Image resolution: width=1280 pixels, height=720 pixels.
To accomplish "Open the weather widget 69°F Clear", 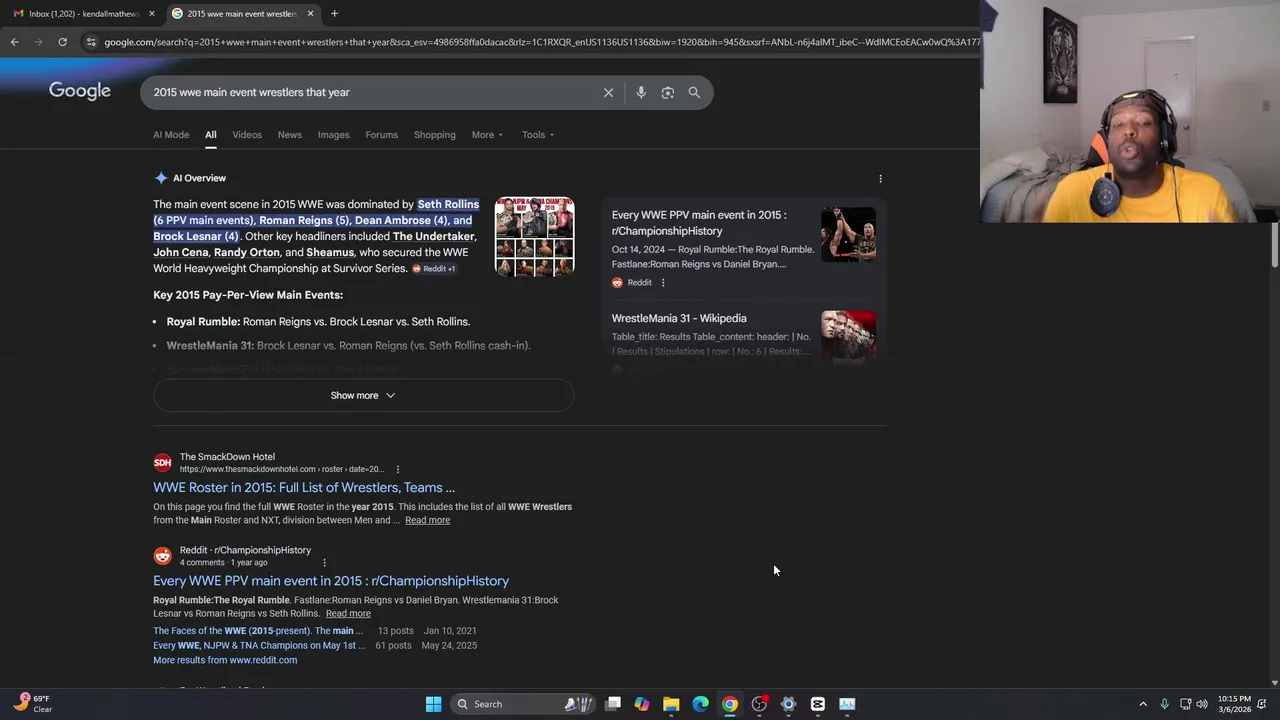I will (35, 704).
